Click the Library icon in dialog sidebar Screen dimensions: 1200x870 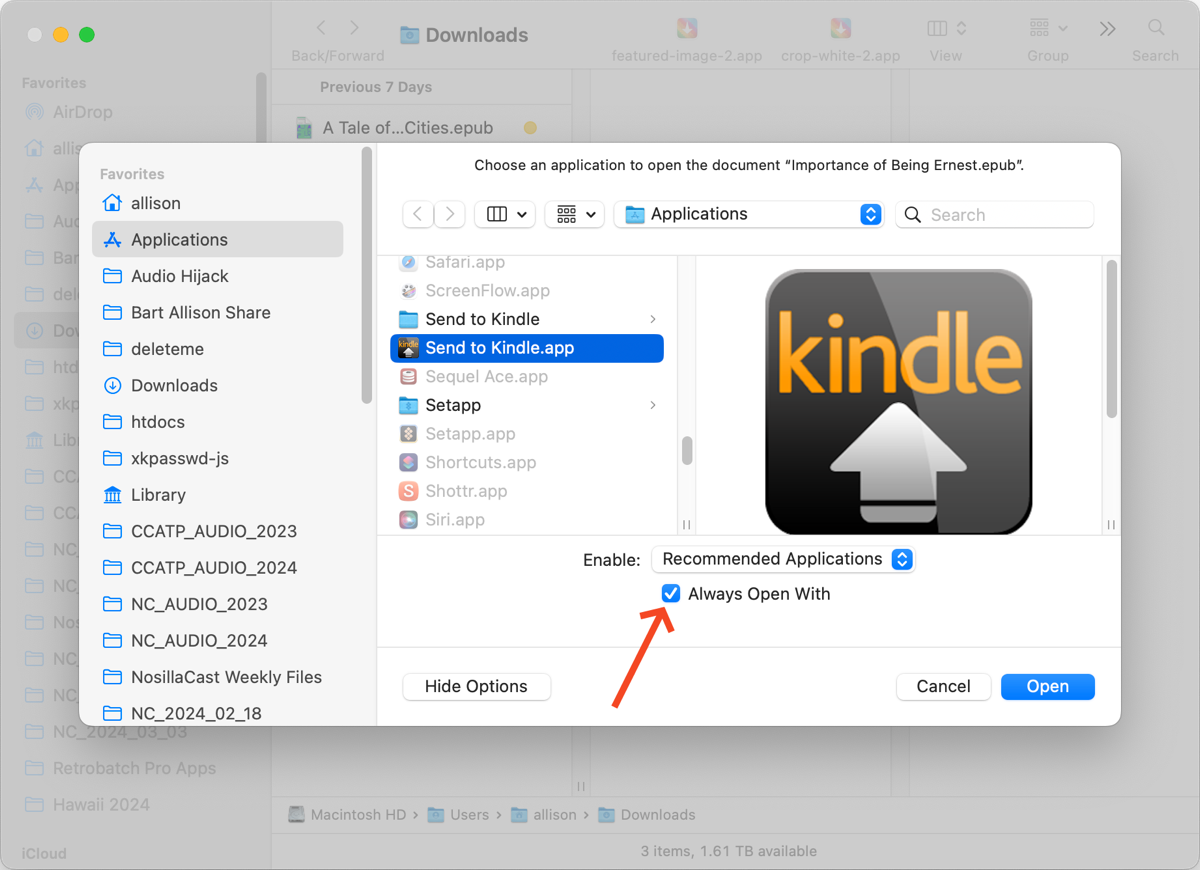113,495
